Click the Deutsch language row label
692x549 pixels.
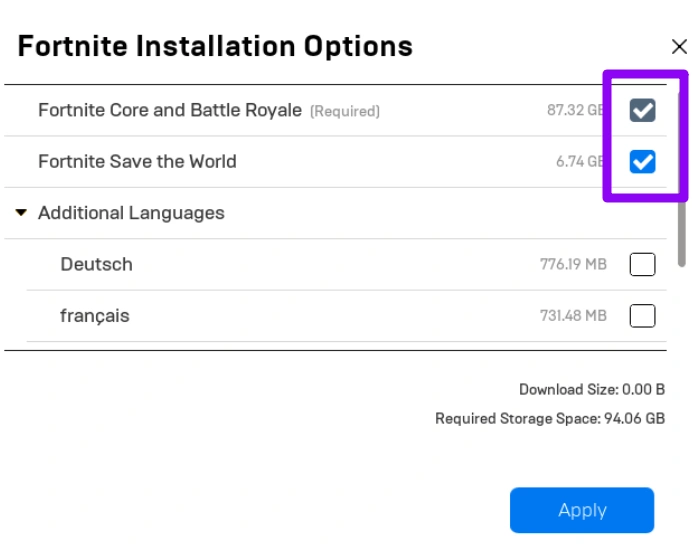pos(96,265)
